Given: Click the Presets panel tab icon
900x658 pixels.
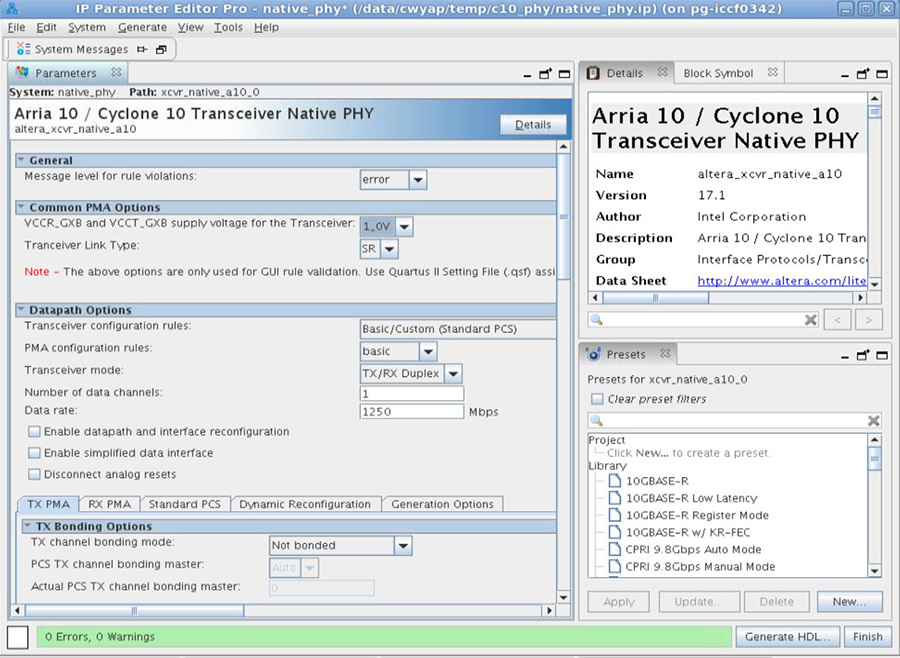Looking at the screenshot, I should pos(592,354).
